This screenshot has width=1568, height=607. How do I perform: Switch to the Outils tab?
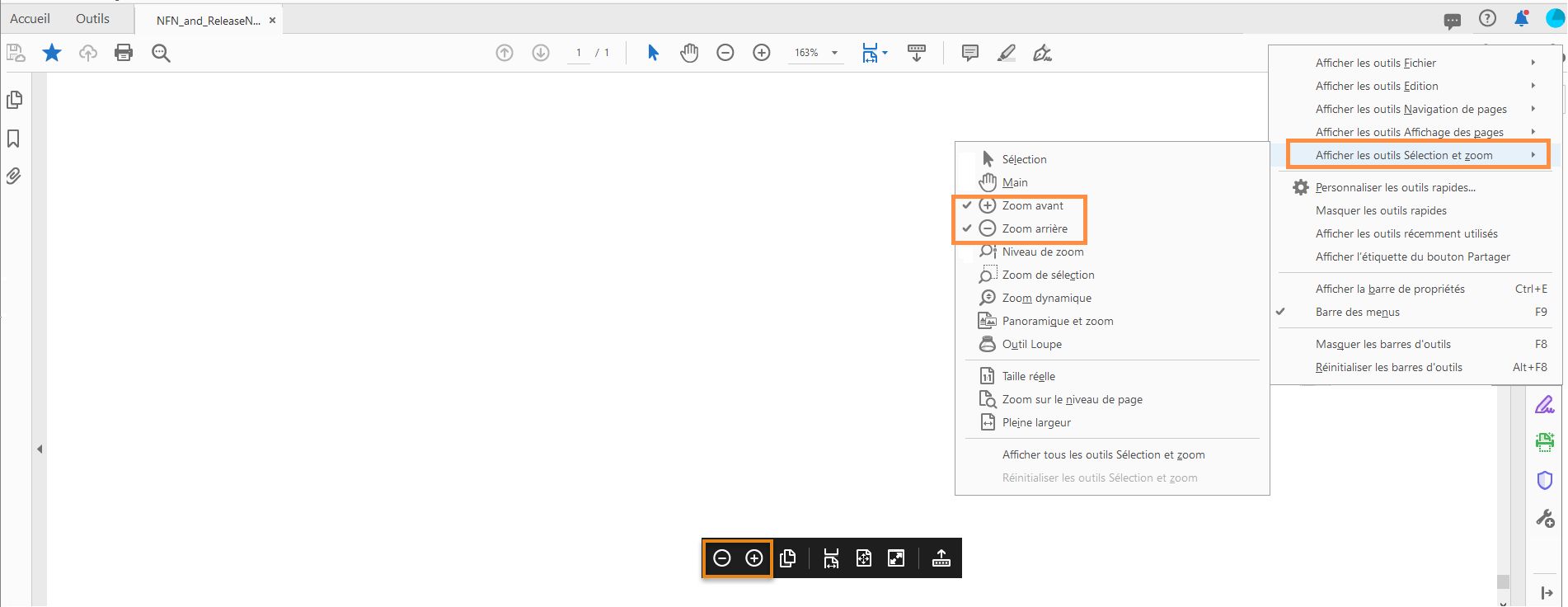[x=92, y=18]
